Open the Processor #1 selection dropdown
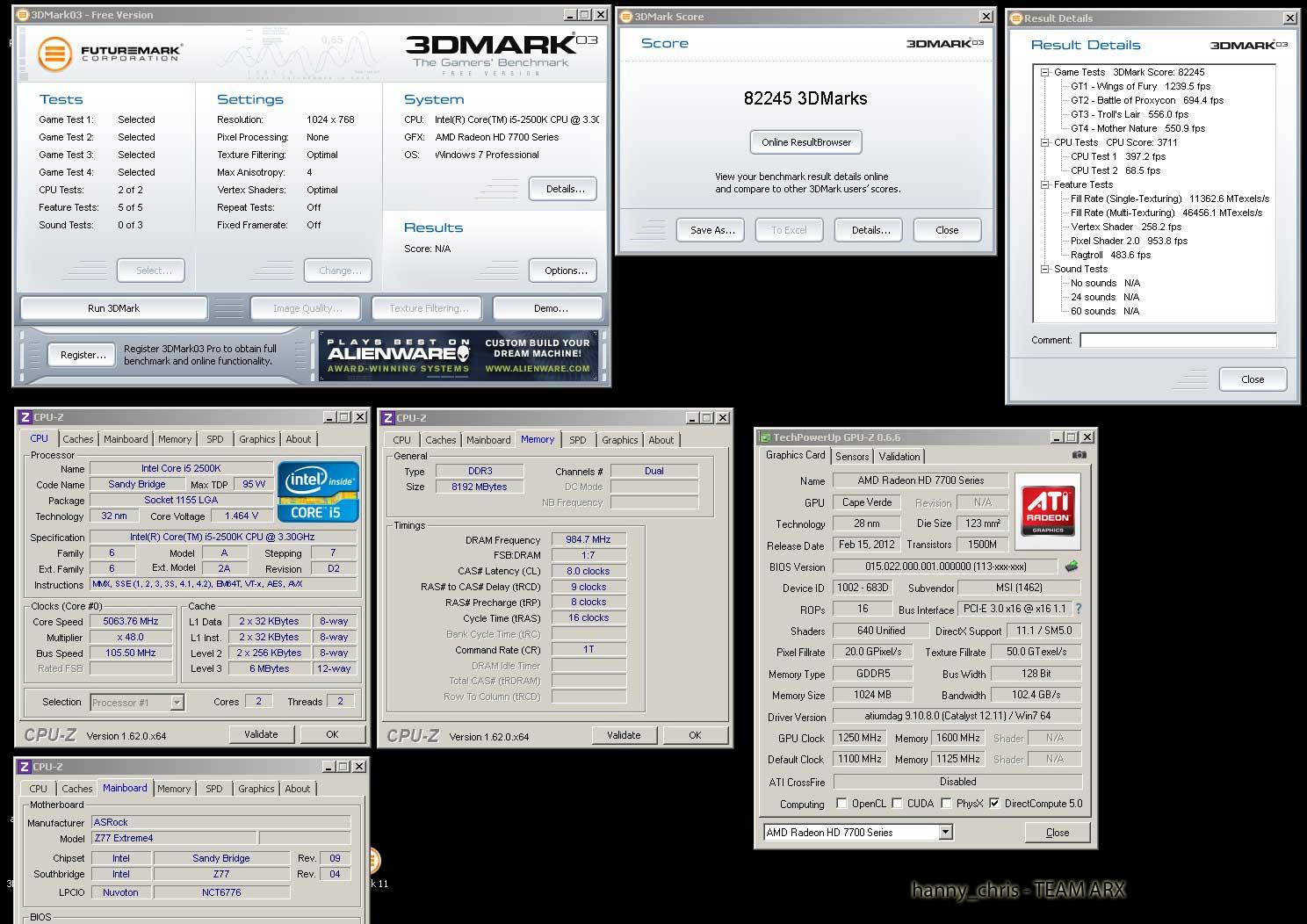Screen dimensions: 1307x924 tap(177, 702)
